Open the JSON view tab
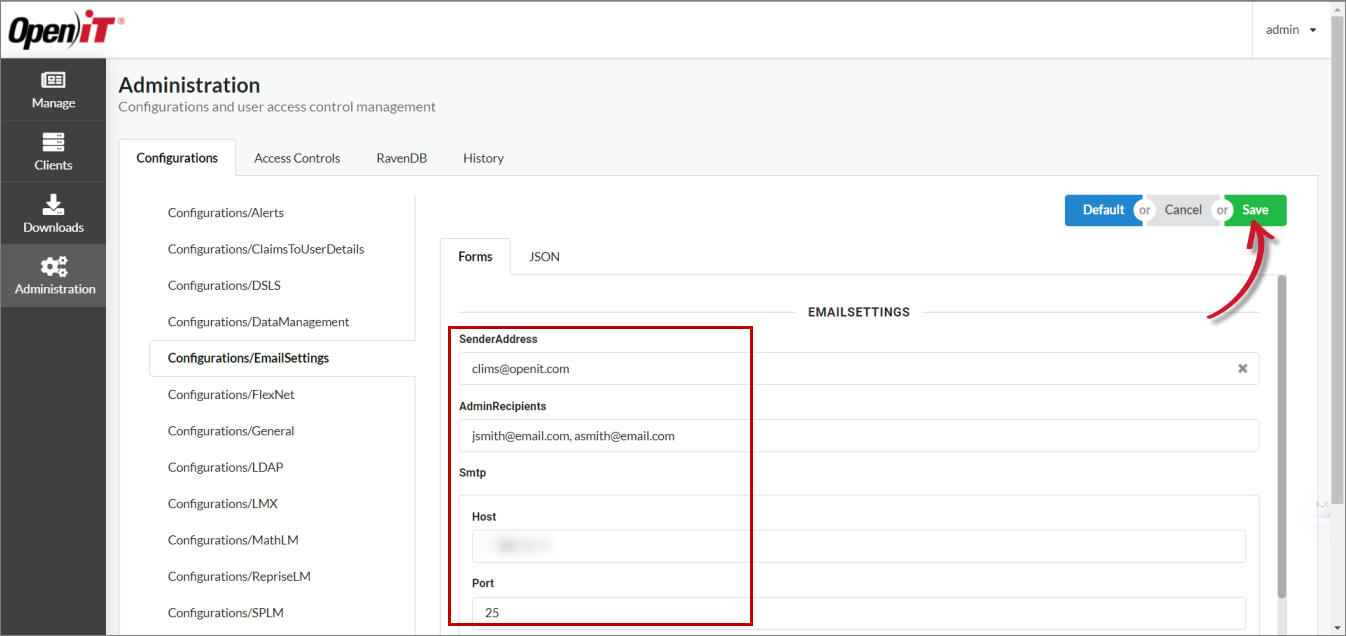 [543, 256]
